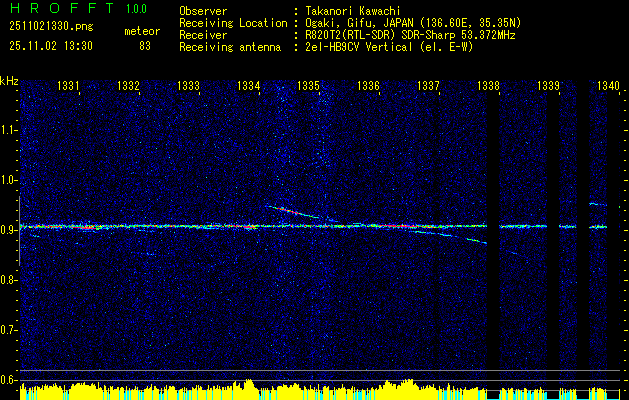Click the 1334 time marker
Viewport: 629px width, 400px height.
point(248,85)
